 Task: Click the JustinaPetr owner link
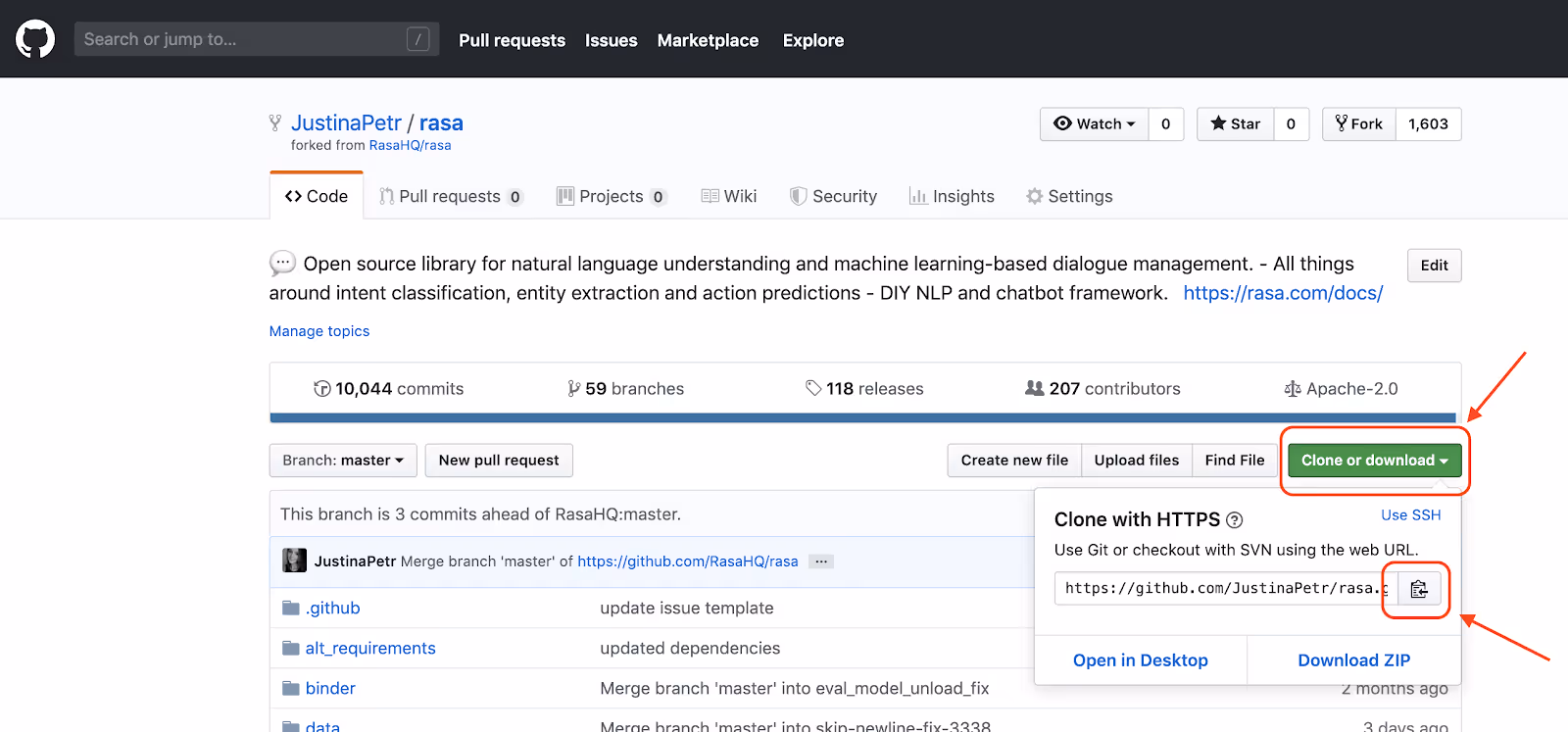346,123
